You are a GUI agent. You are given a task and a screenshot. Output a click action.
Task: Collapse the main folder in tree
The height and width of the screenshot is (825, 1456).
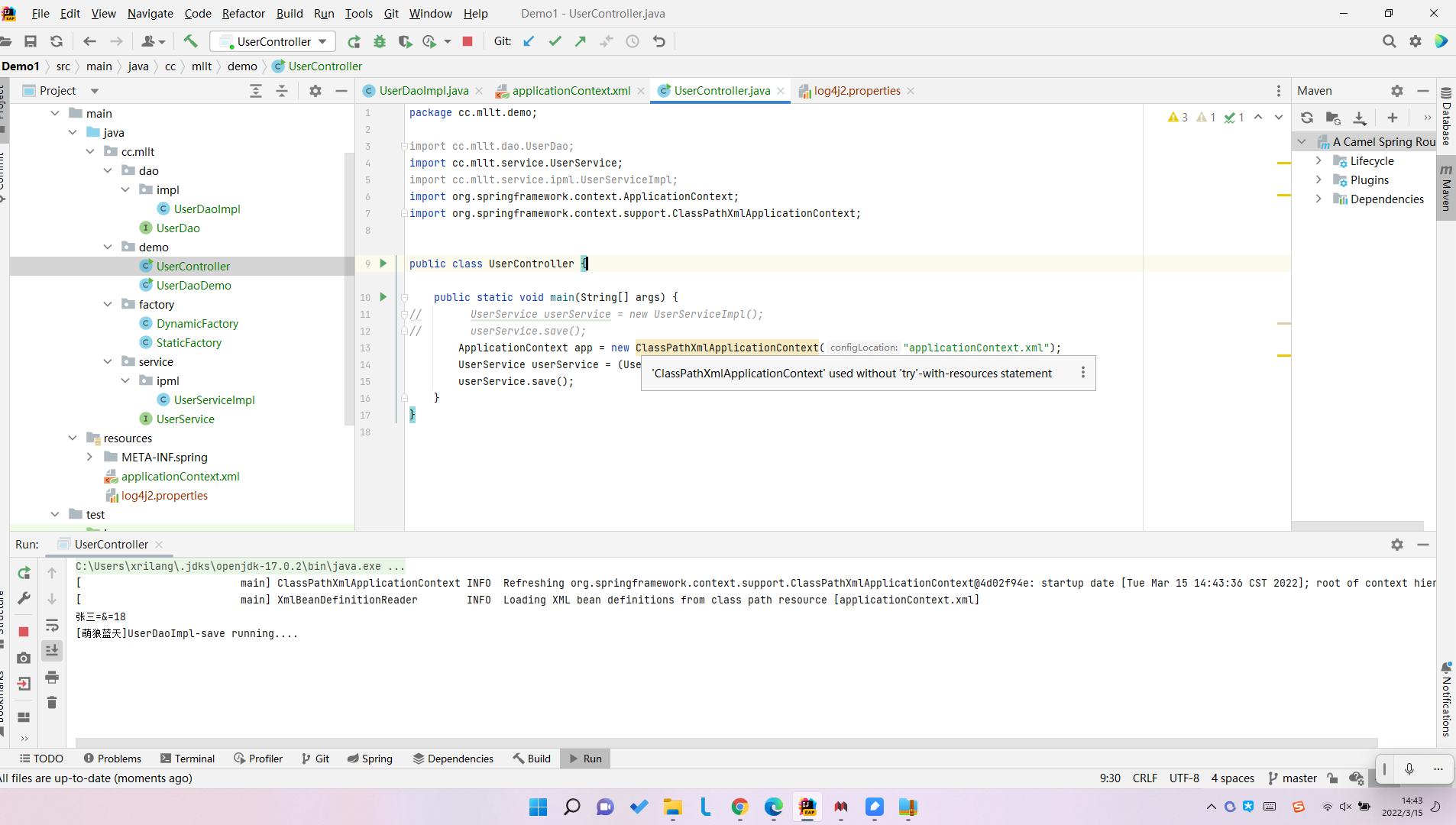coord(55,113)
